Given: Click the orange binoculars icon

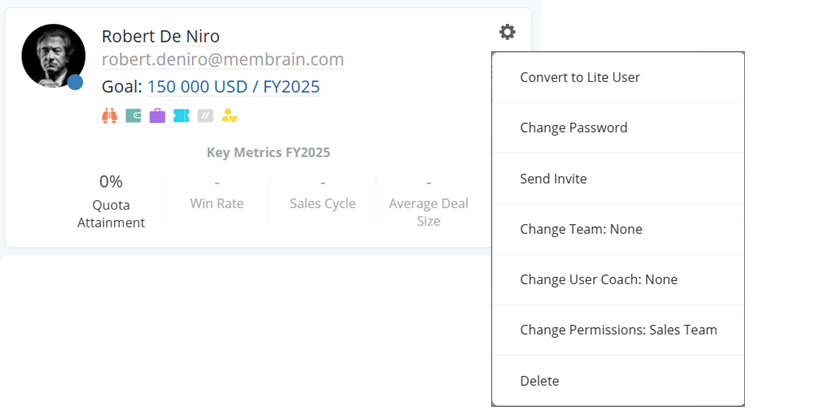Looking at the screenshot, I should pyautogui.click(x=110, y=116).
